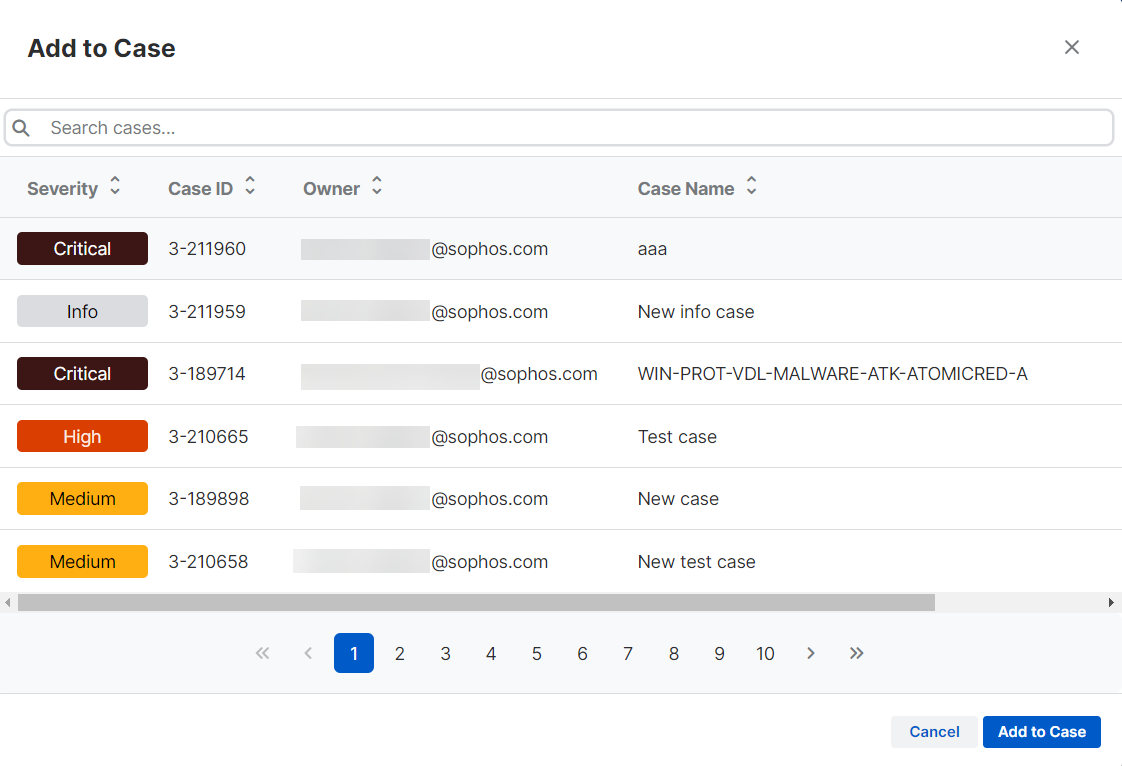Close the Add to Case dialog

pos(1072,47)
